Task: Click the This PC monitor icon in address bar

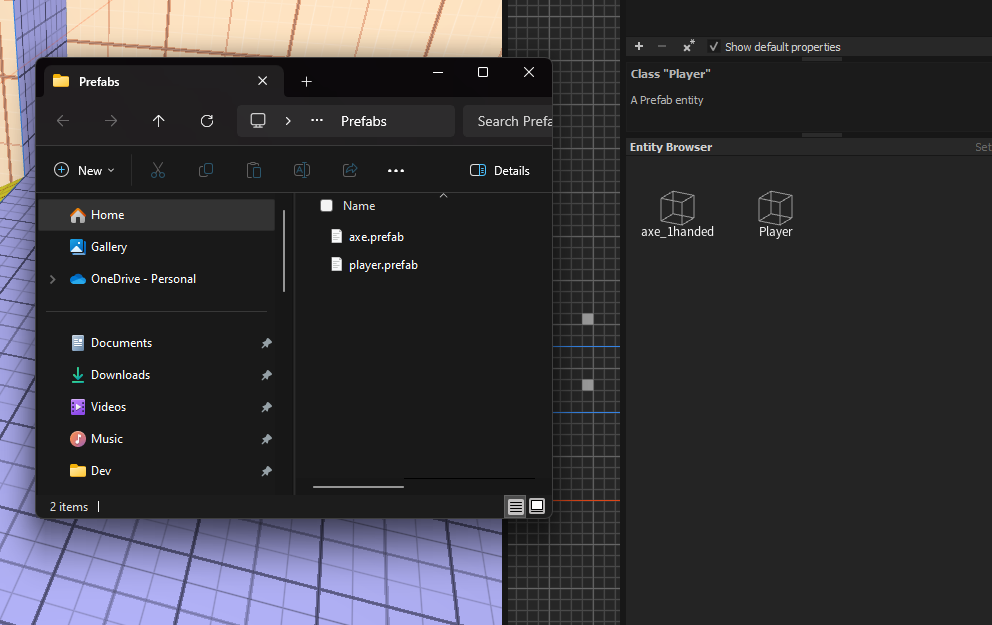Action: point(258,120)
